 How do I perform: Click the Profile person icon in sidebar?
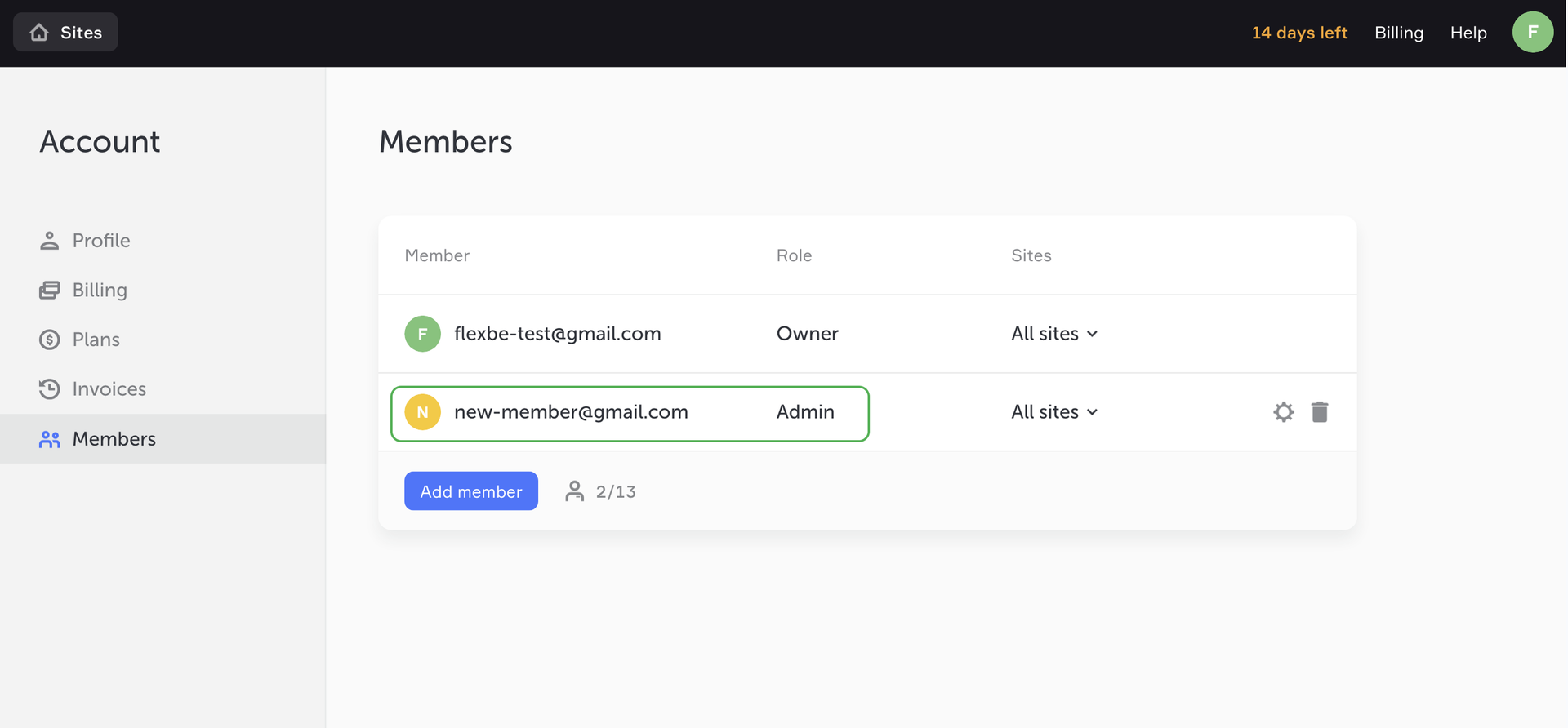click(49, 241)
